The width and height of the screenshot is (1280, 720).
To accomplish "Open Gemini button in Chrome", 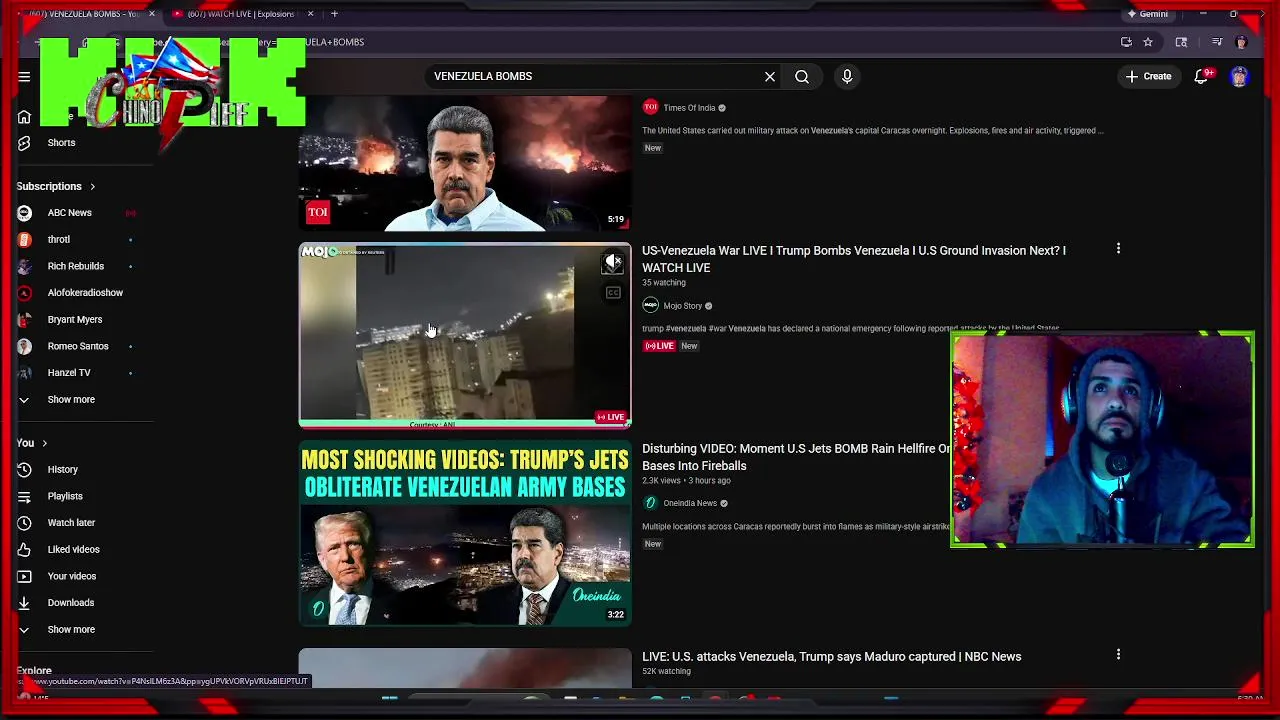I will pyautogui.click(x=1147, y=14).
